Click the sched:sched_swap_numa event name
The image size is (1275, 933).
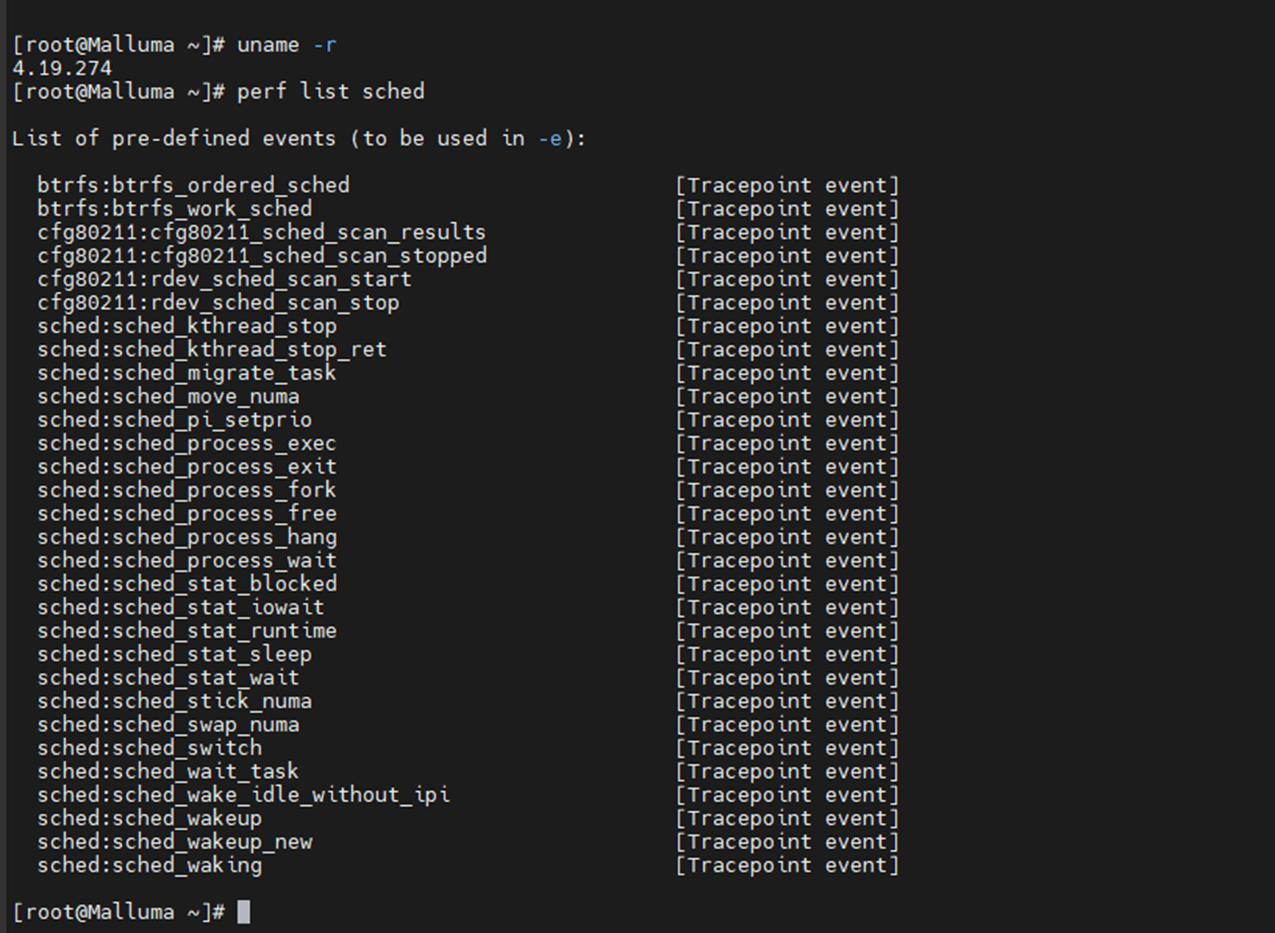[169, 725]
